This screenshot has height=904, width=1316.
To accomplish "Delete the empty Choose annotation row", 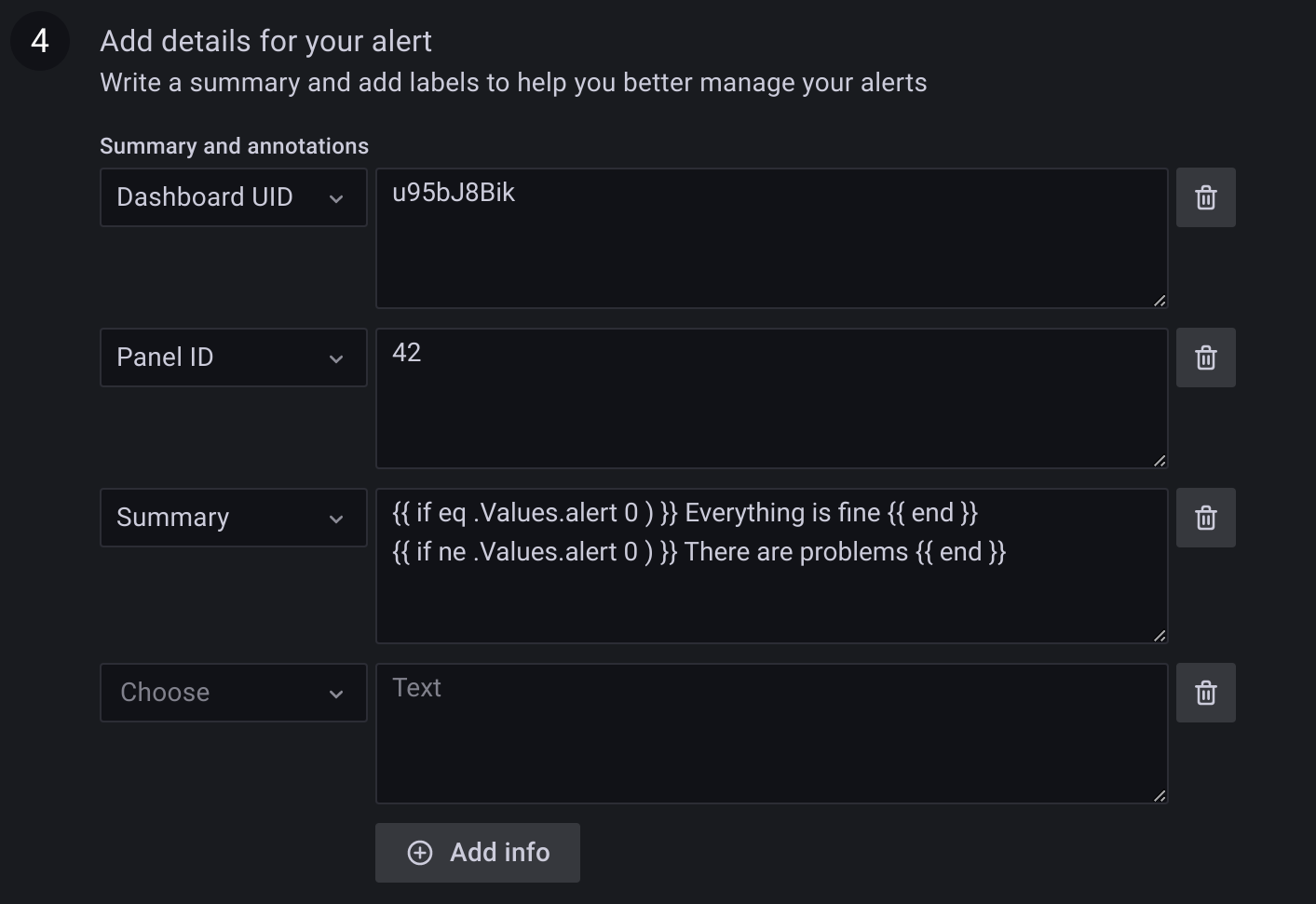I will coord(1205,693).
